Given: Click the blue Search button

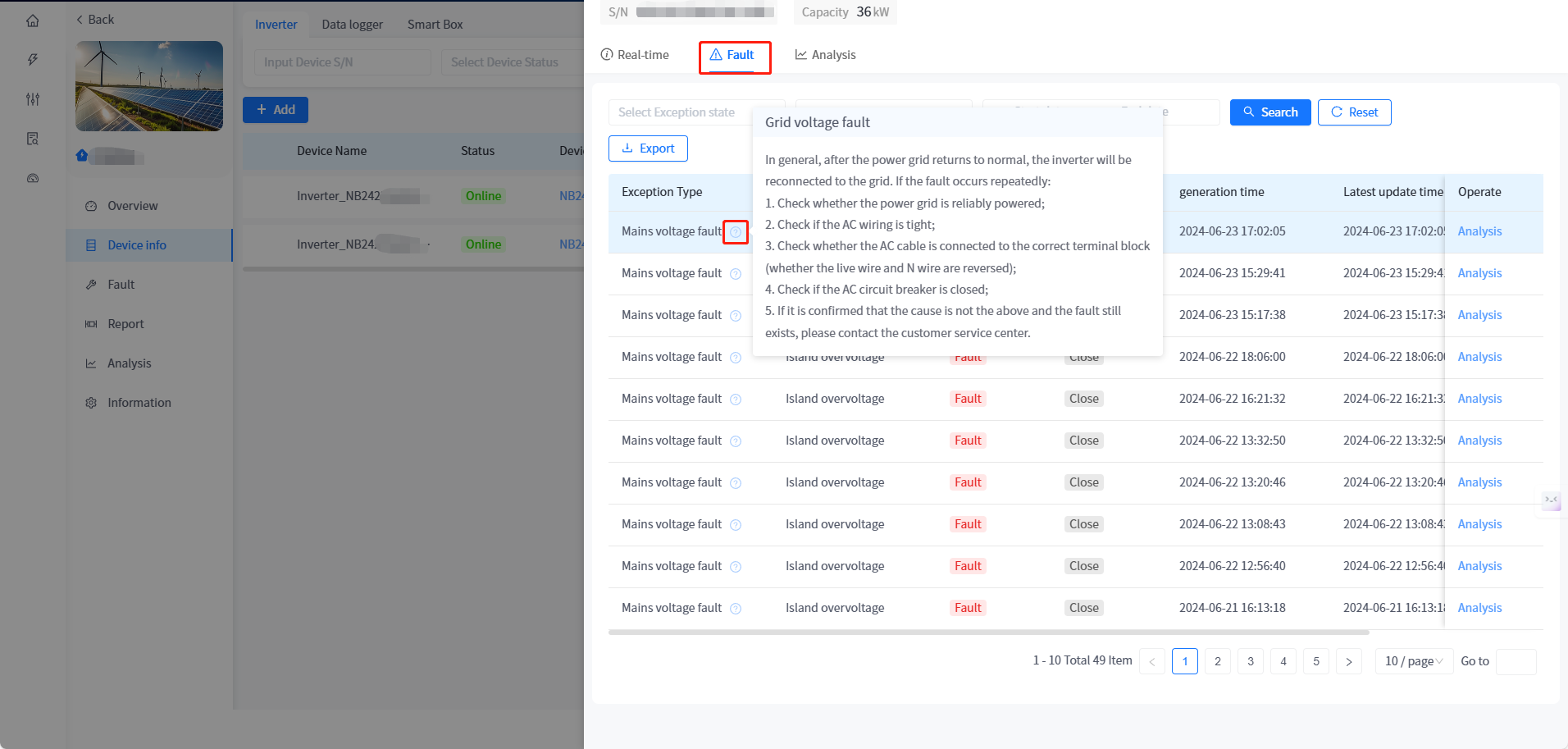Looking at the screenshot, I should point(1269,112).
